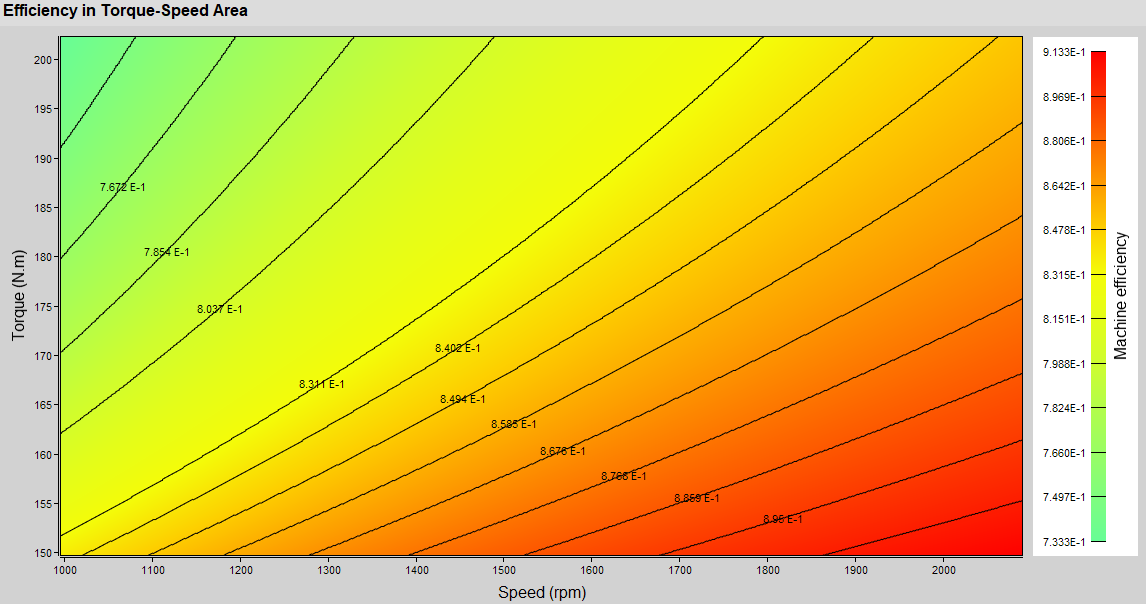
Task: Click the 175 tick on the torque axis
Action: (x=42, y=308)
